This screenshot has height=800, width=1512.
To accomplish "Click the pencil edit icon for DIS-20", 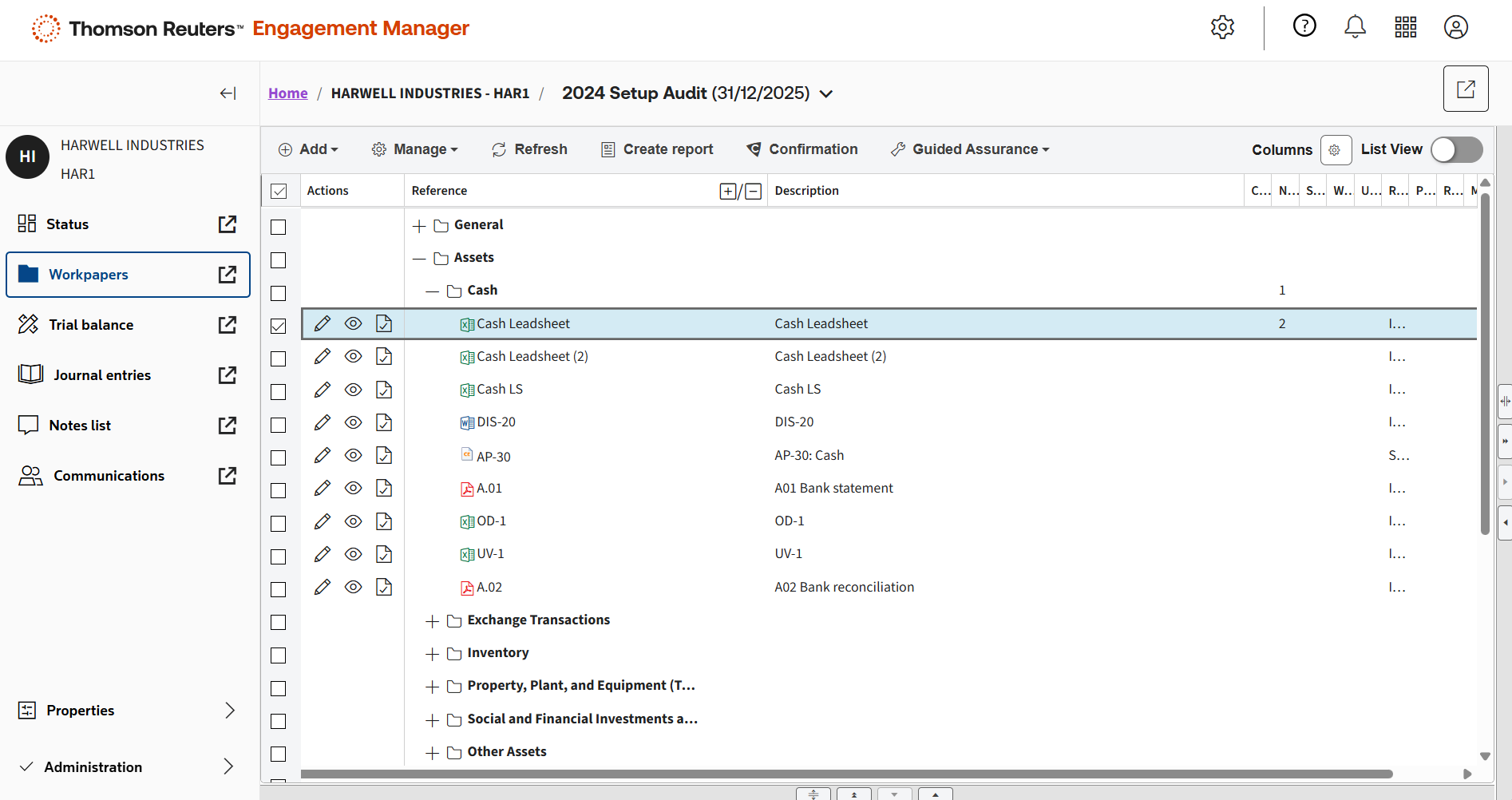I will coord(323,422).
